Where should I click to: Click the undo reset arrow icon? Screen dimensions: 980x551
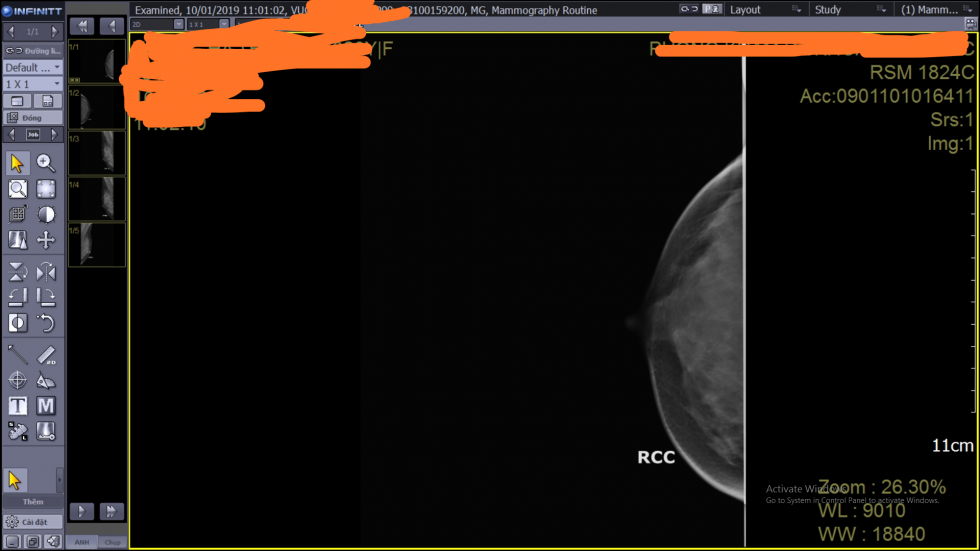(x=46, y=322)
